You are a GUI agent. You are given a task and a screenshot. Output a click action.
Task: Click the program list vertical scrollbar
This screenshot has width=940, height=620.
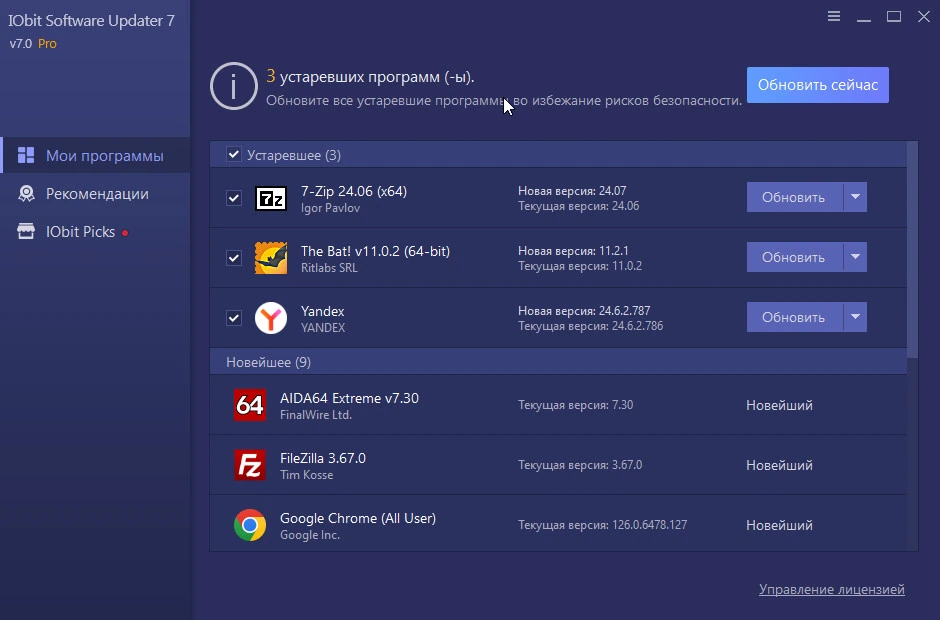click(x=912, y=249)
